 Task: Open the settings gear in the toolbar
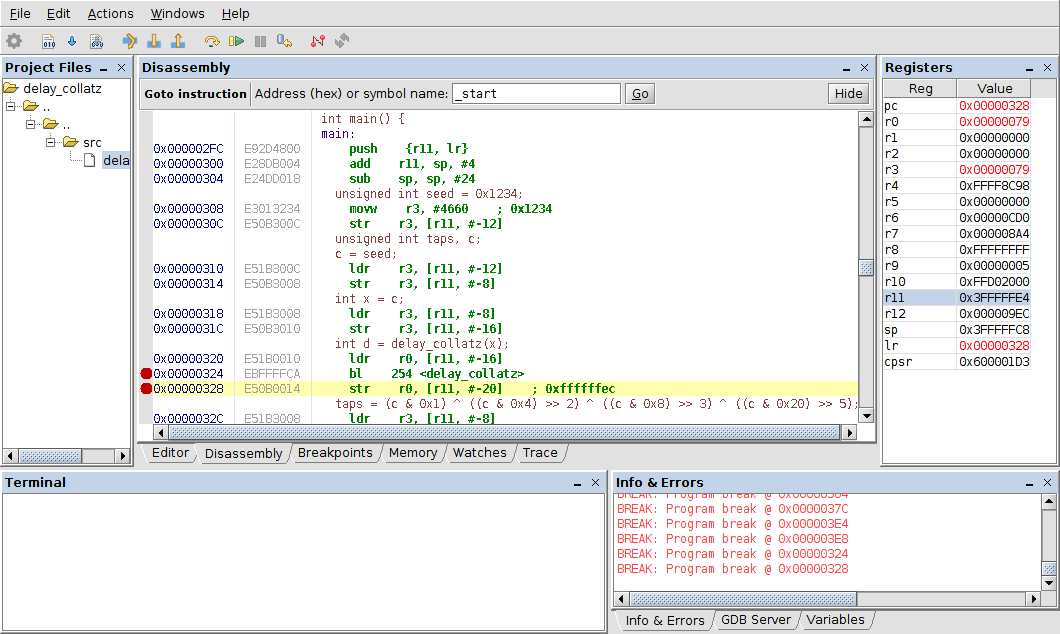point(14,41)
